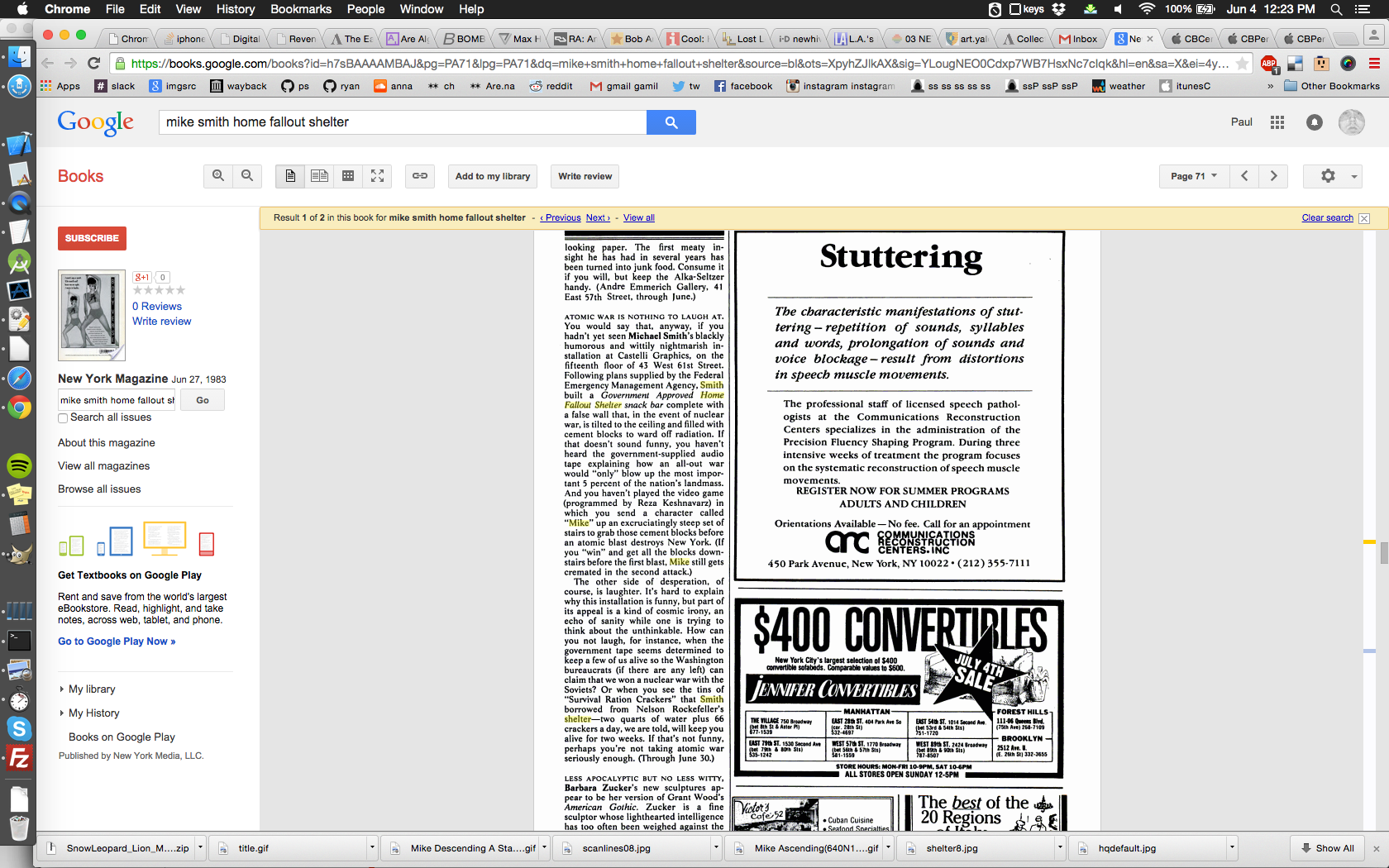Click the g+1 button
This screenshot has width=1389, height=868.
[143, 278]
